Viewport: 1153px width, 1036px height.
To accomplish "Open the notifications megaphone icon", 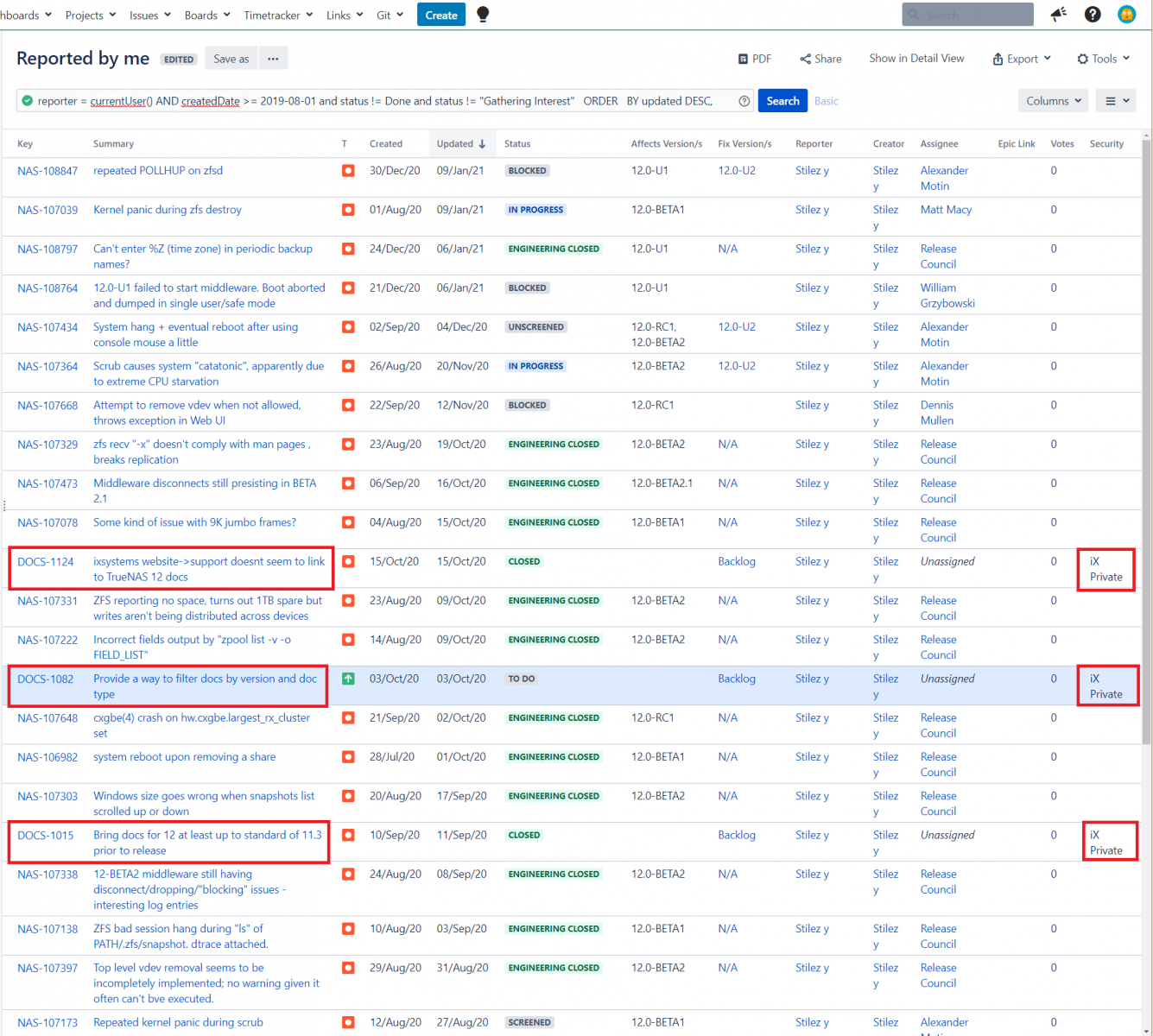I will (1058, 14).
